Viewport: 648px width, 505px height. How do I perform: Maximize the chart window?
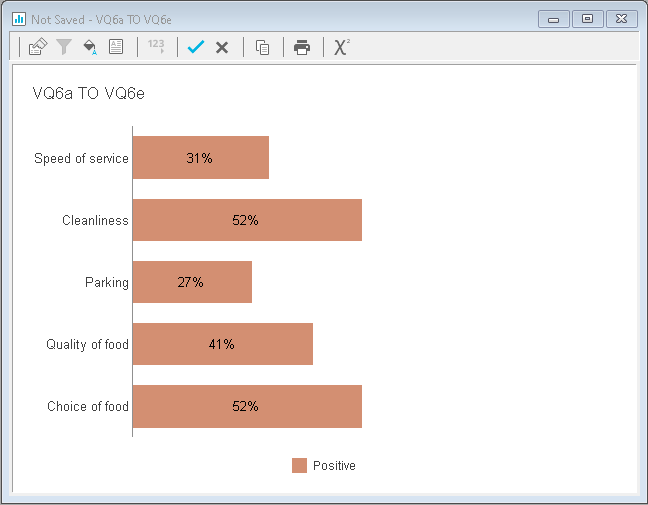coord(587,19)
